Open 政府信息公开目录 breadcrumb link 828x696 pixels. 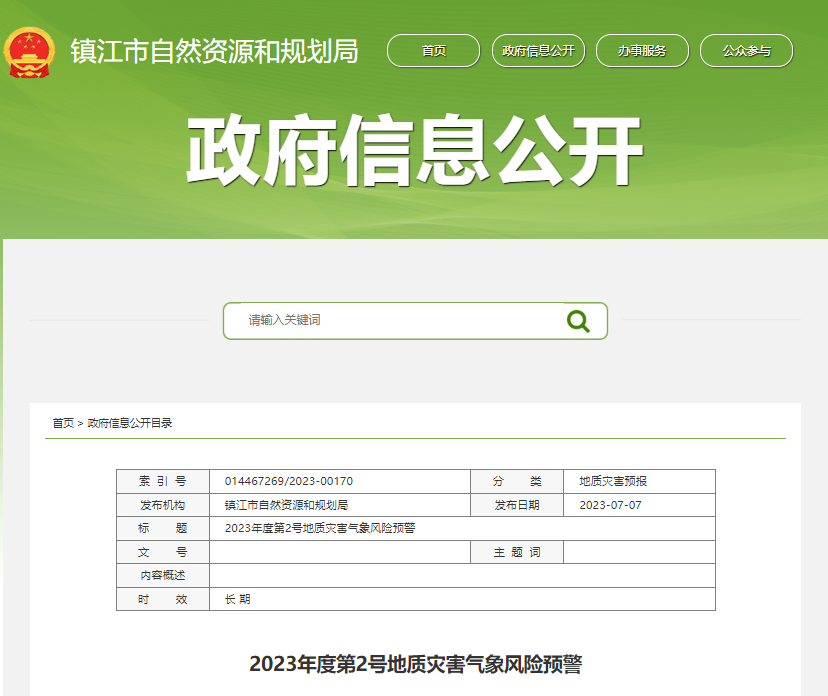pos(130,423)
